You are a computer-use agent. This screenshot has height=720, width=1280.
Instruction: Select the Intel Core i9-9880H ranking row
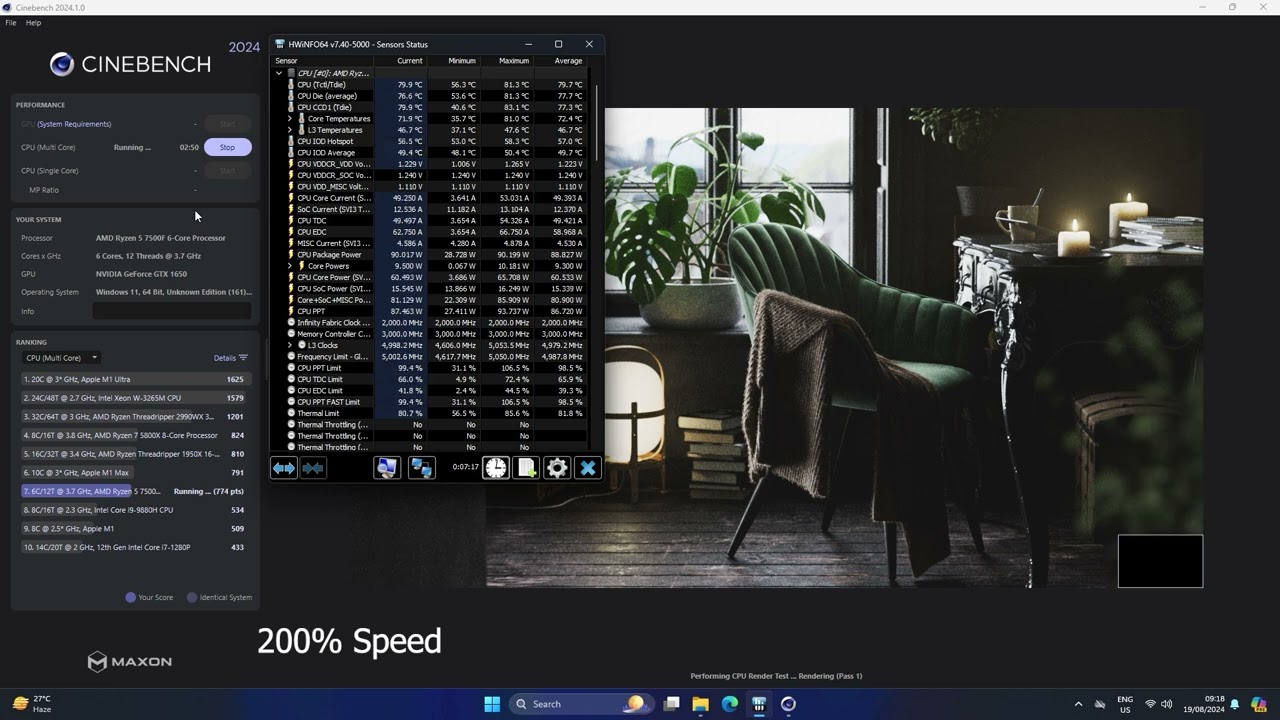(135, 510)
